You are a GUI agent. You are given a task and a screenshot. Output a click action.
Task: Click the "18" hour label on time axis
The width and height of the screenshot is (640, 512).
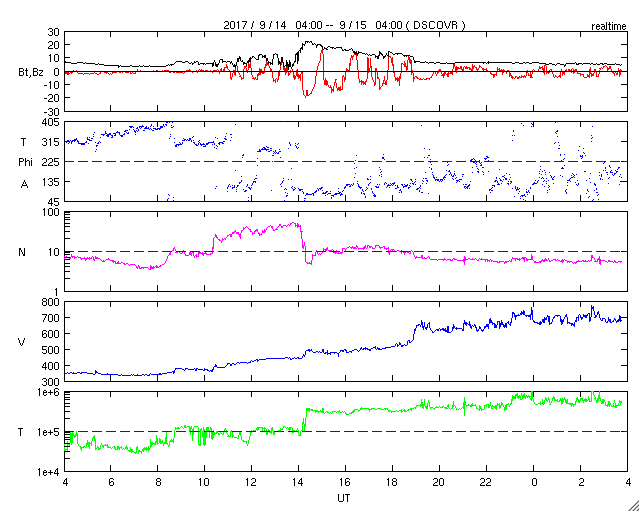pos(392,483)
